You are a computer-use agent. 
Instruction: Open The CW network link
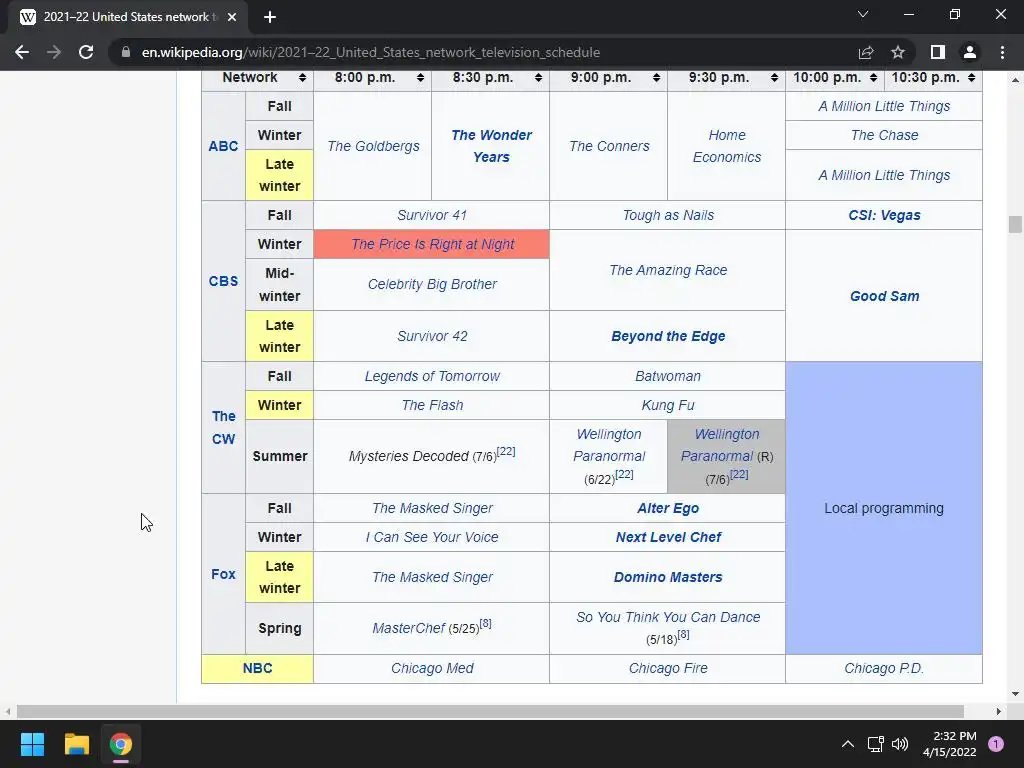pyautogui.click(x=223, y=427)
